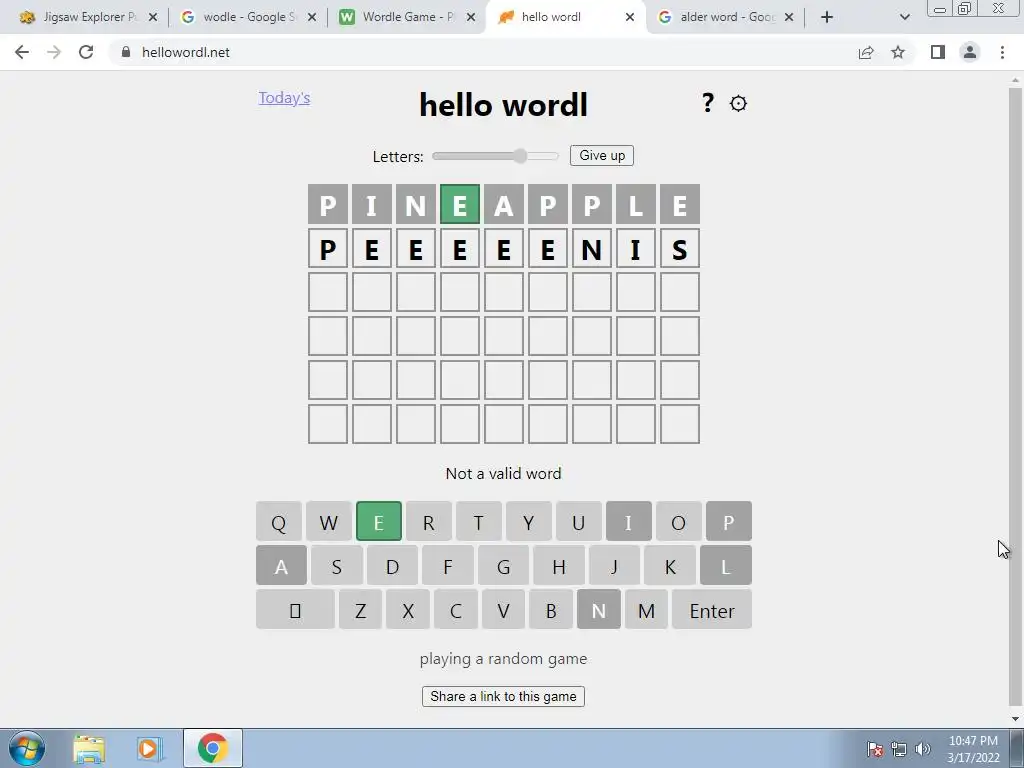
Task: Click the 'Not a valid word' message
Action: point(503,473)
